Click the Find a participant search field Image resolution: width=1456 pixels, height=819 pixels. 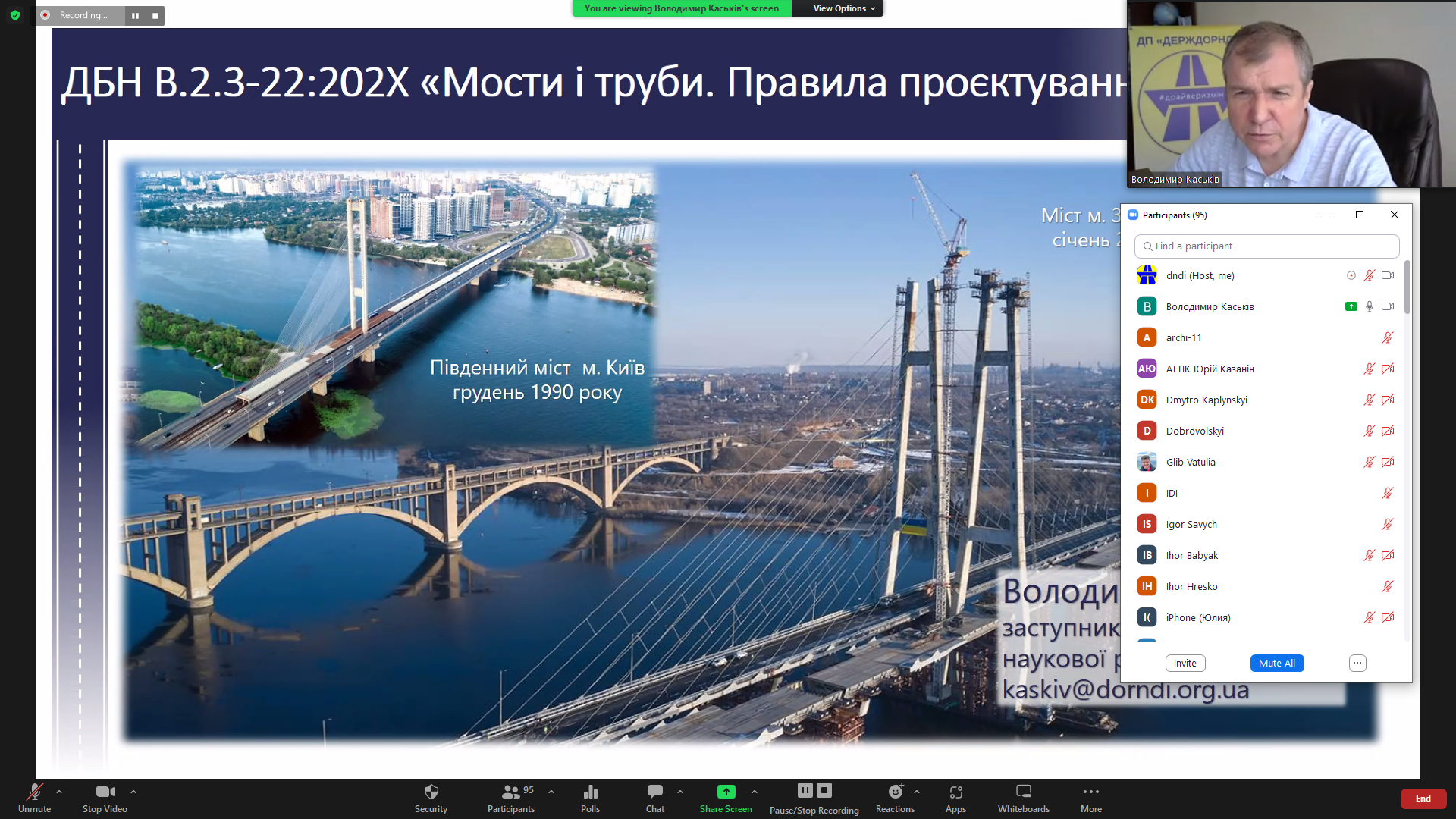(x=1266, y=246)
